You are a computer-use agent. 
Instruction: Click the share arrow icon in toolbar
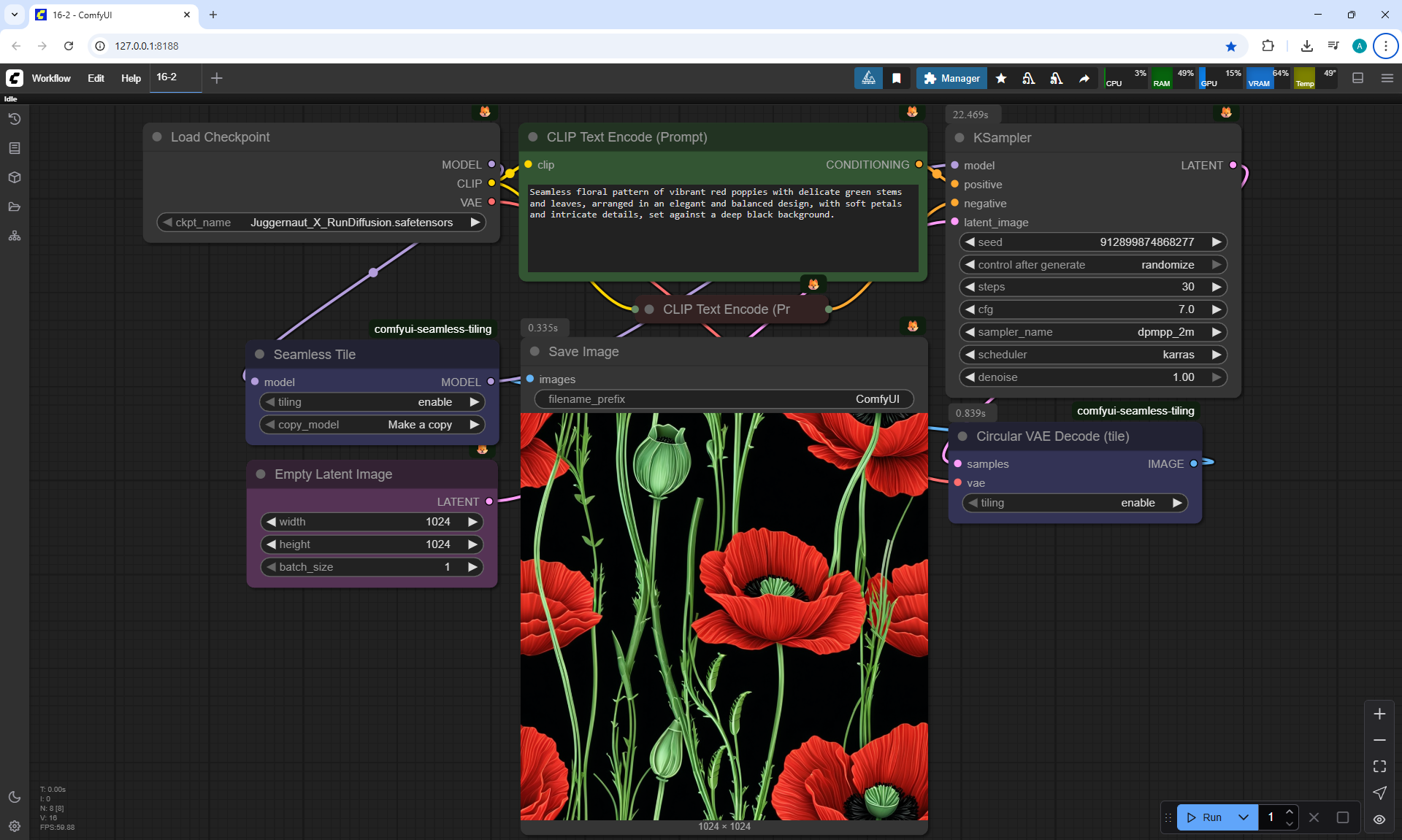[x=1084, y=78]
